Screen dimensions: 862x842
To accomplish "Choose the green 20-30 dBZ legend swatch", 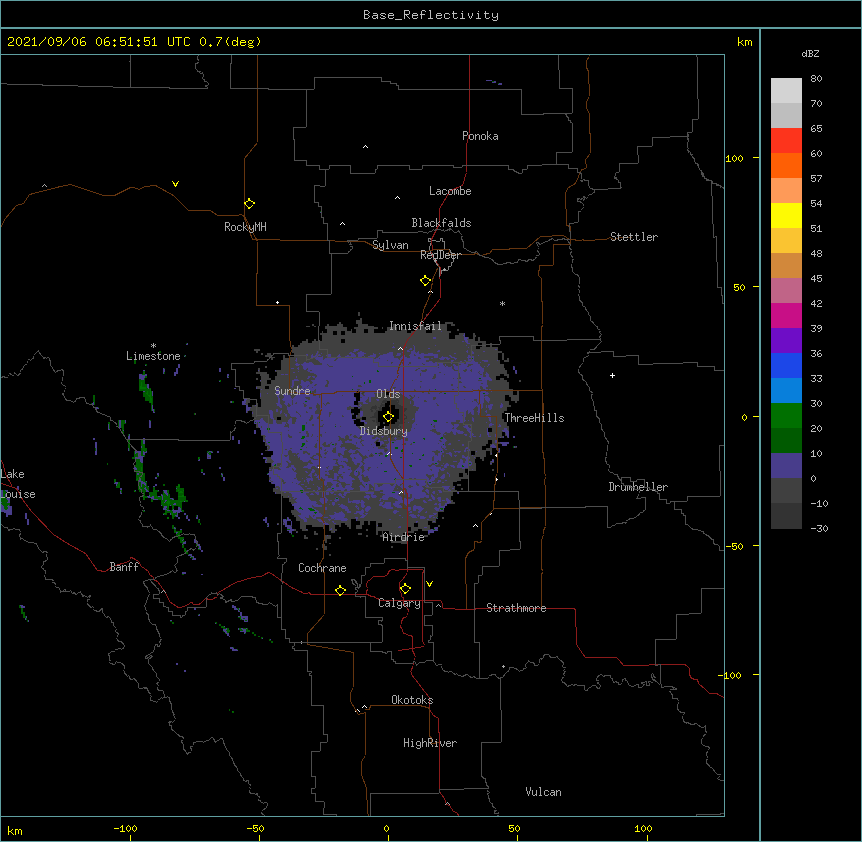I will pos(786,416).
